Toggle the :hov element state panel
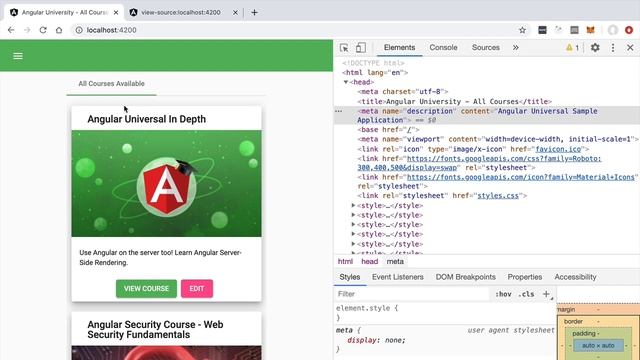This screenshot has width=640, height=360. (x=503, y=294)
